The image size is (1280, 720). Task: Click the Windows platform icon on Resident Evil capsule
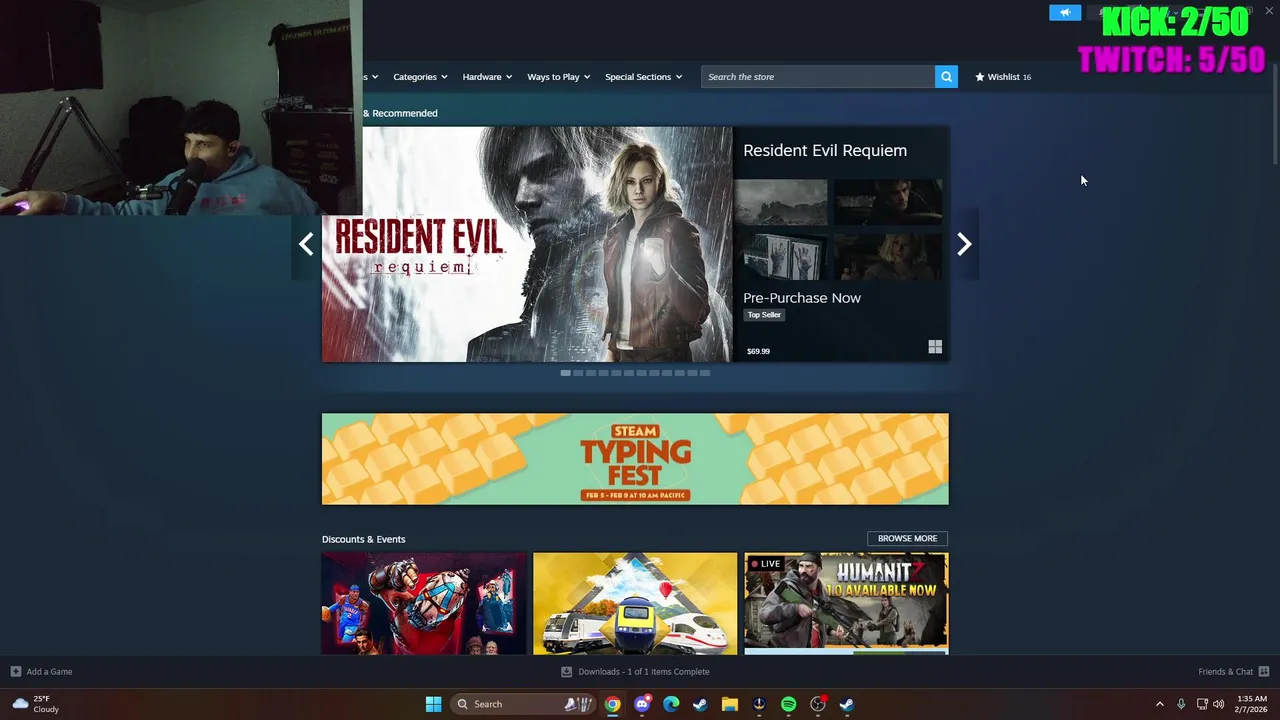[x=935, y=347]
